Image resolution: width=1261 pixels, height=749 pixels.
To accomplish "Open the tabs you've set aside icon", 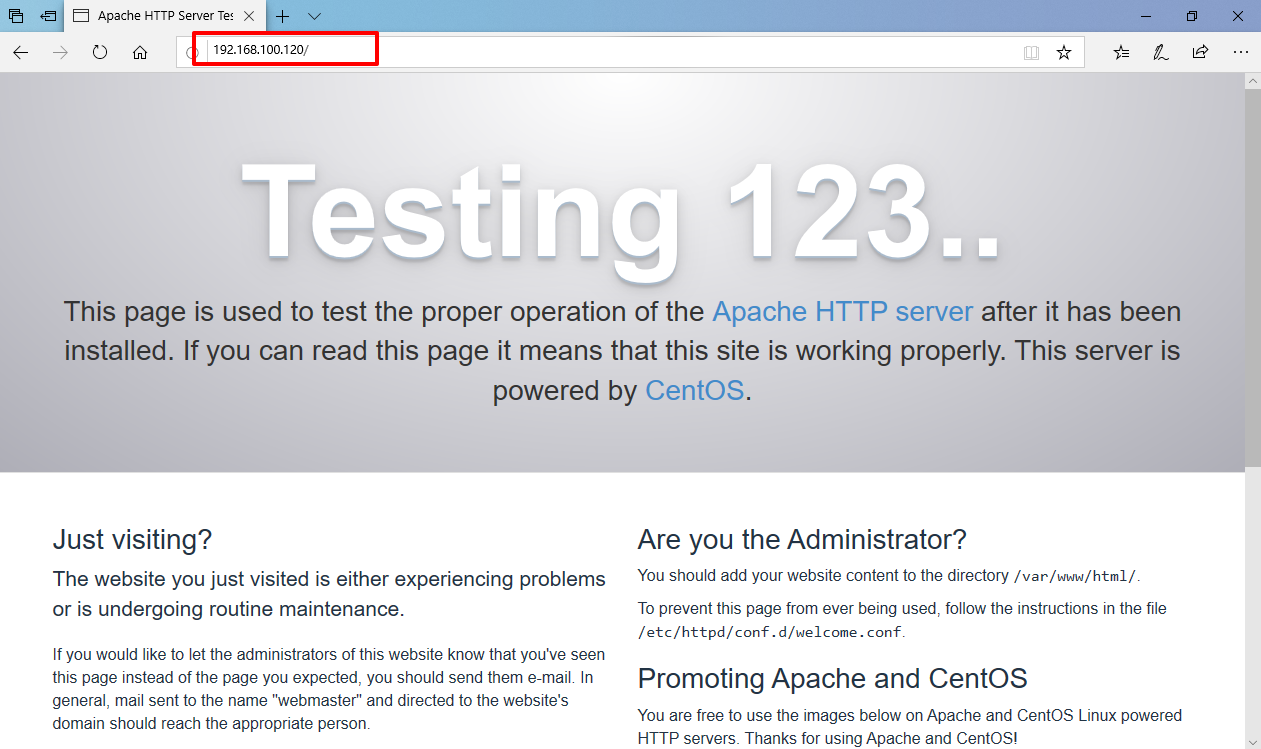I will click(16, 16).
